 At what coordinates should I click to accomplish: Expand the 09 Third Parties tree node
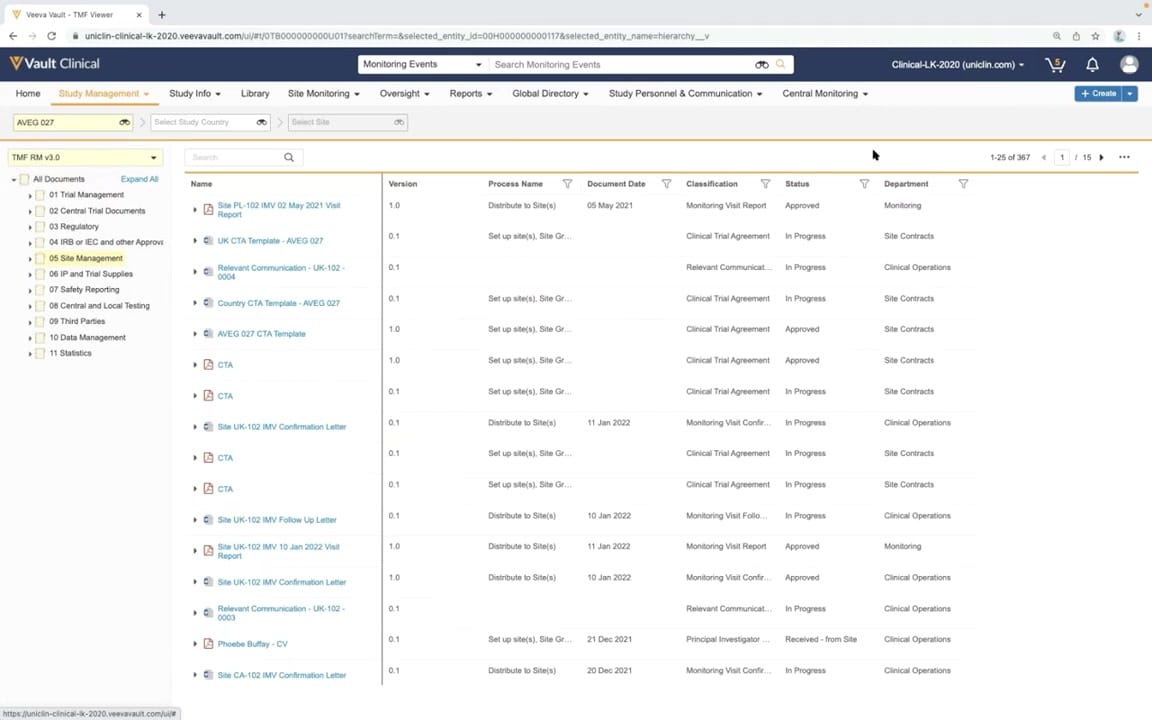(x=30, y=322)
